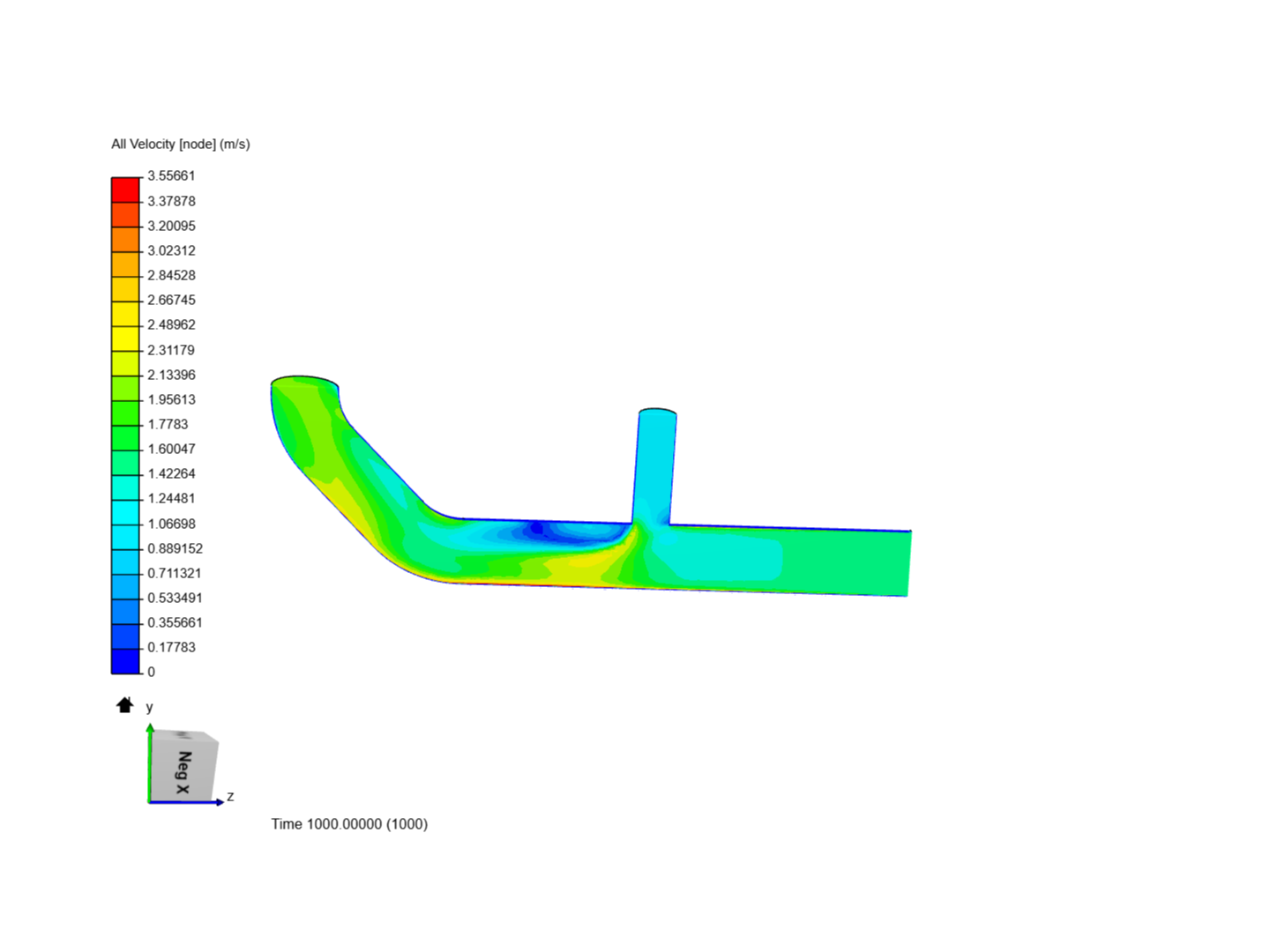Click the legend value 1.42264
This screenshot has height=952, width=1270.
click(171, 473)
